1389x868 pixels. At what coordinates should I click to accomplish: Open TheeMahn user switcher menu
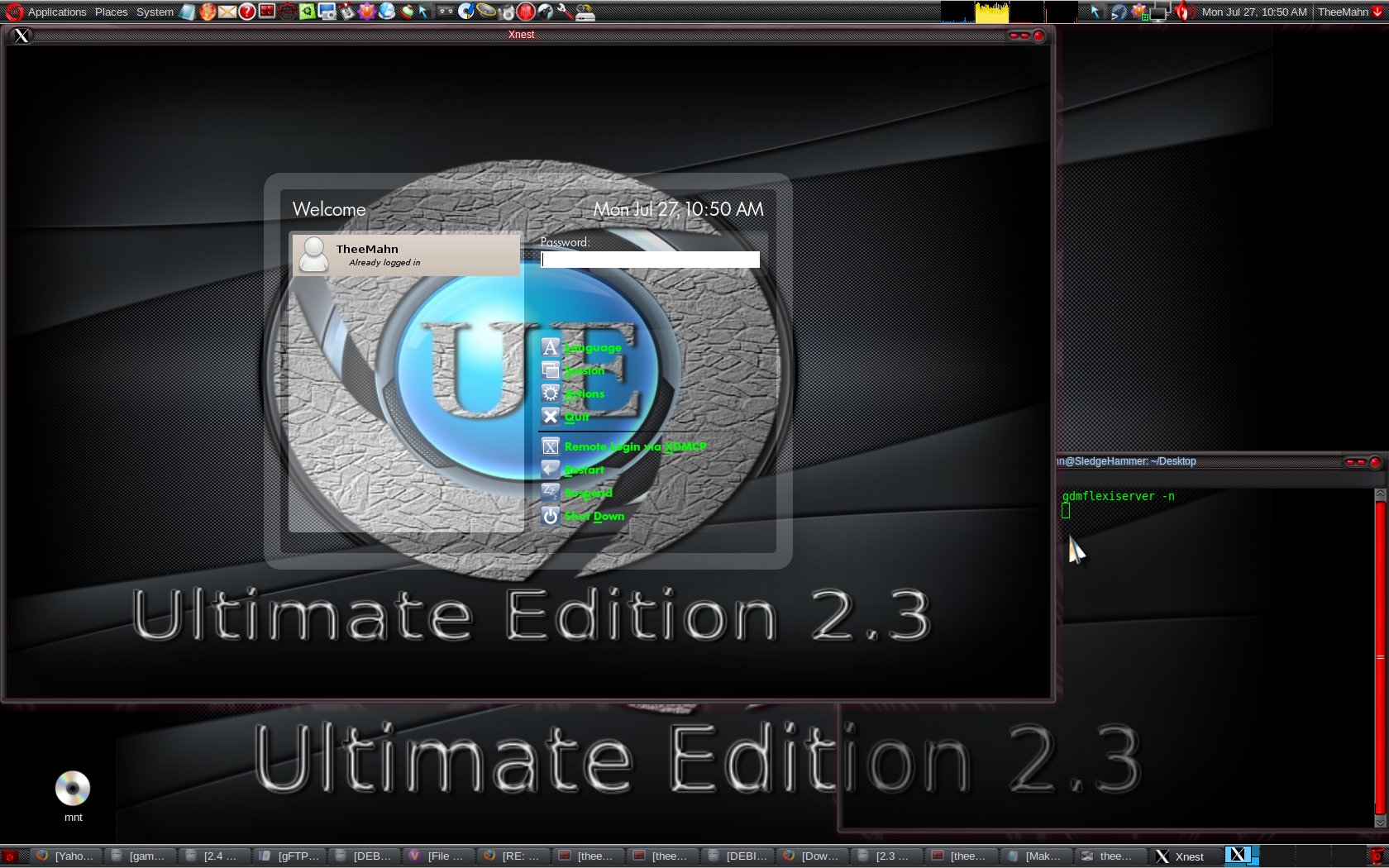[1349, 12]
